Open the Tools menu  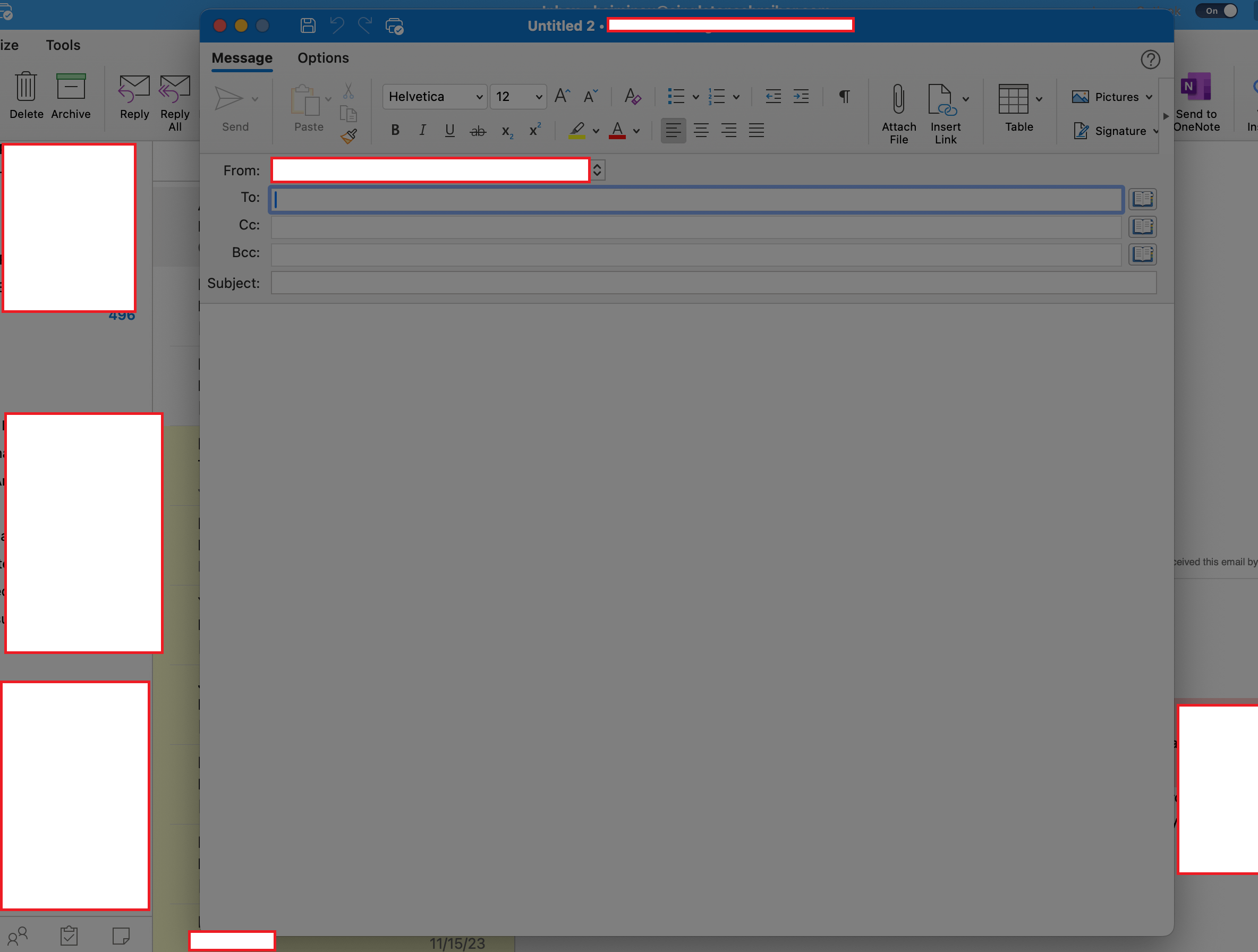click(63, 45)
